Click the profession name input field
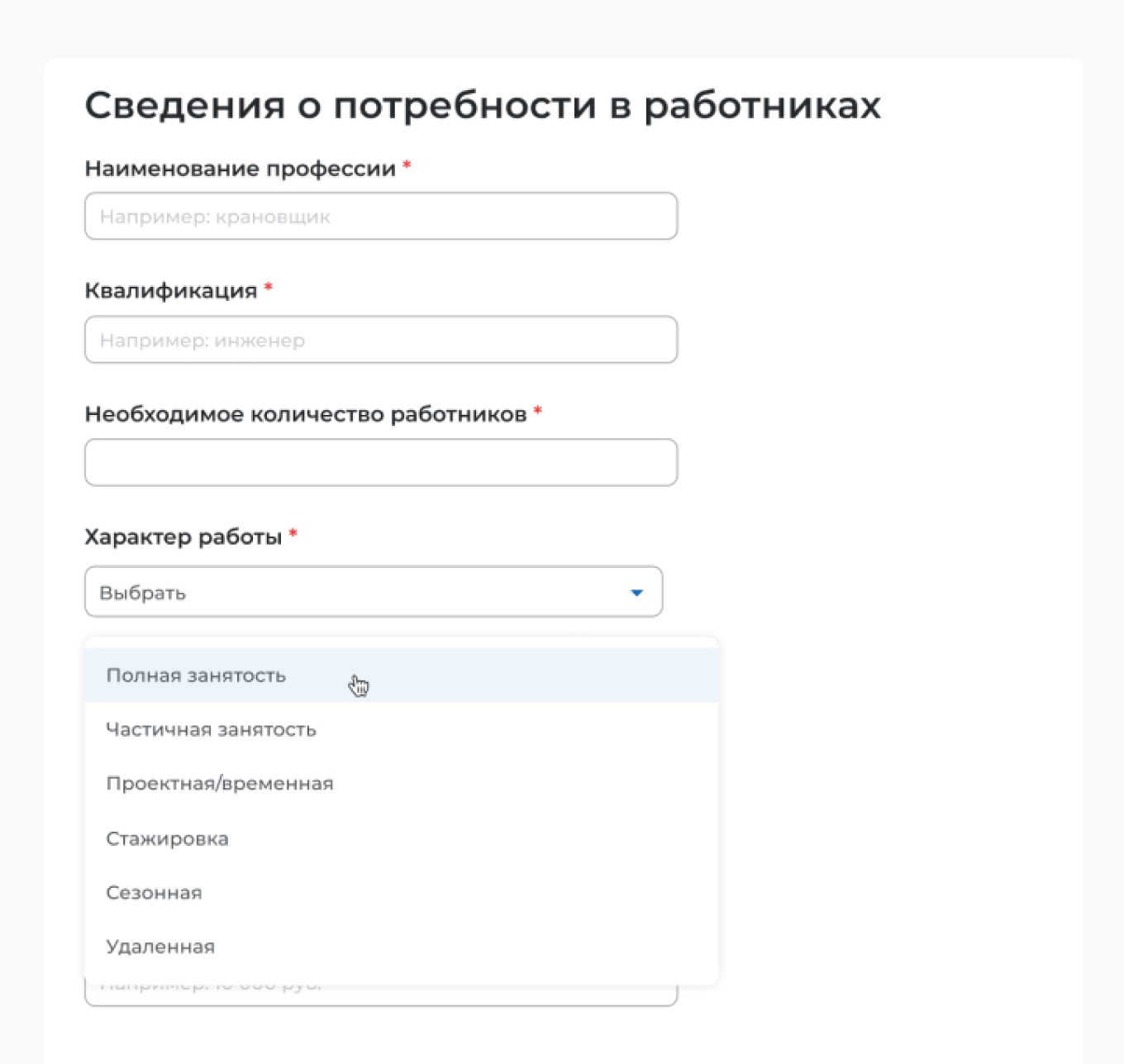This screenshot has width=1124, height=1064. [x=380, y=216]
